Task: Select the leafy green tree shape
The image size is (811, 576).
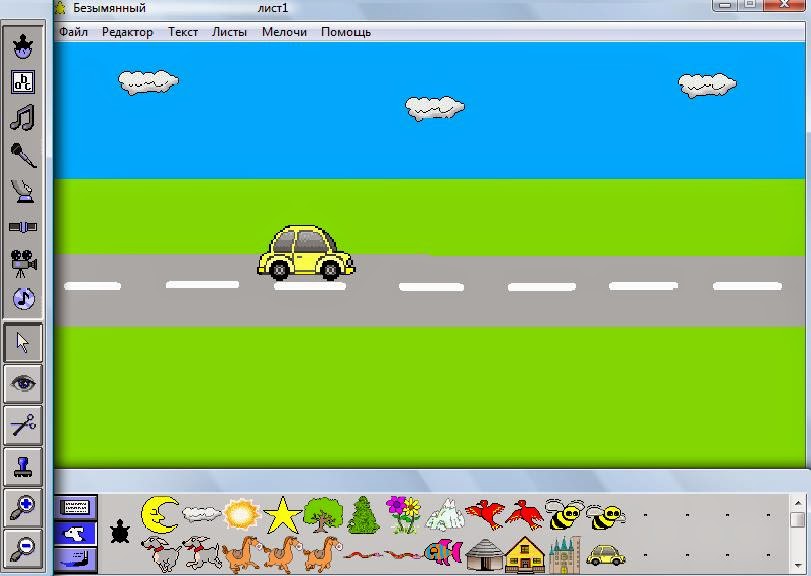Action: (x=323, y=515)
